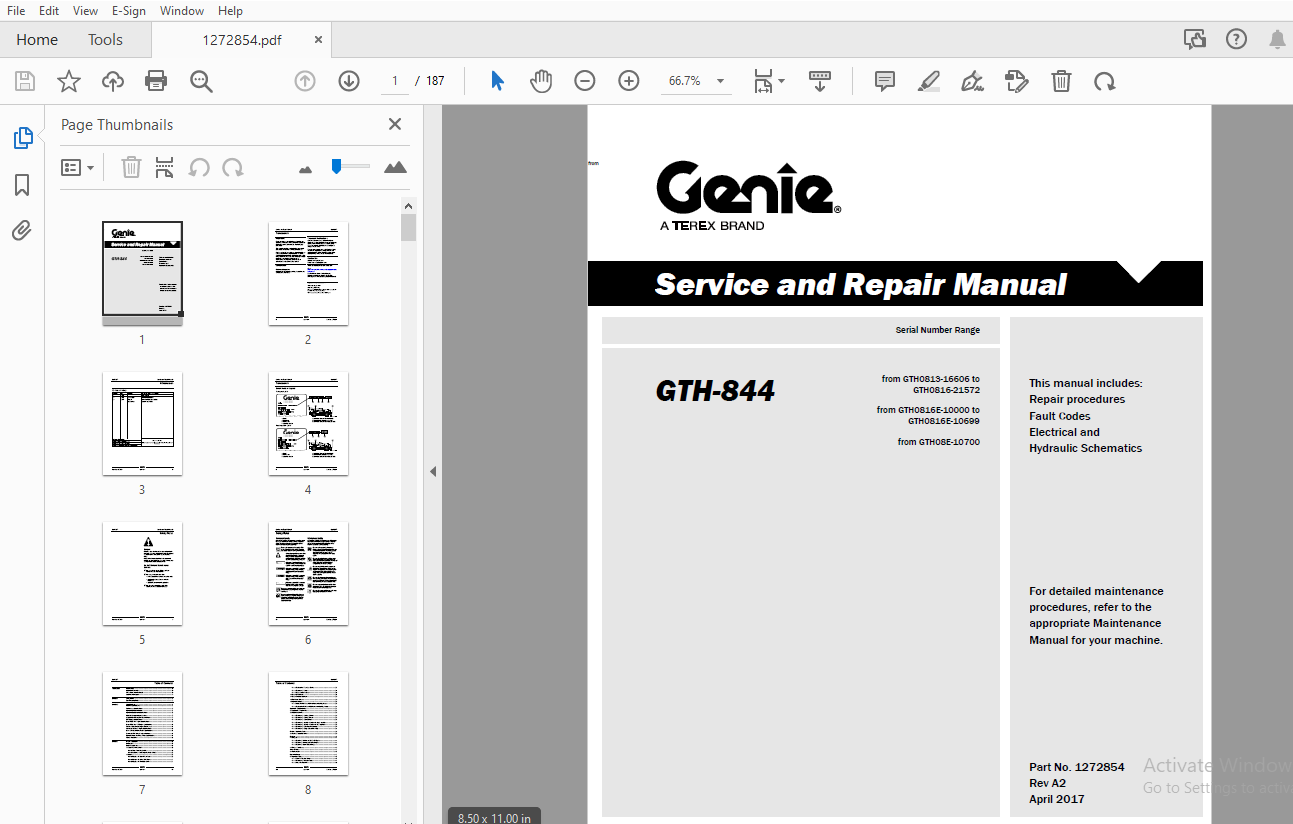This screenshot has height=824, width=1293.
Task: Open the Attachments paperclip panel
Action: click(22, 231)
